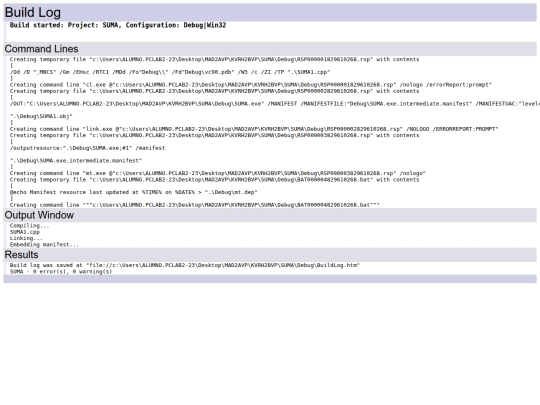Screen dimensions: 540x405
Task: Click the '.\Debug\SUMA.exe.intermediate.manifest' line
Action: coord(76,161)
